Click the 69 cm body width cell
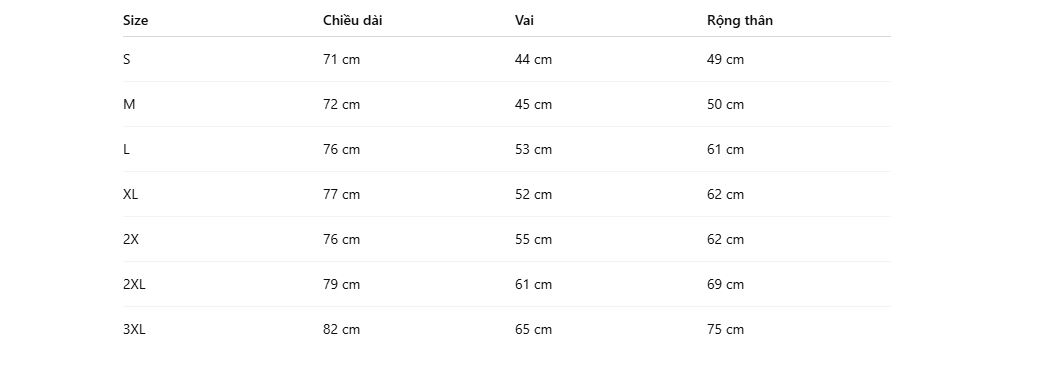Viewport: 1064px width, 371px height. (x=725, y=284)
